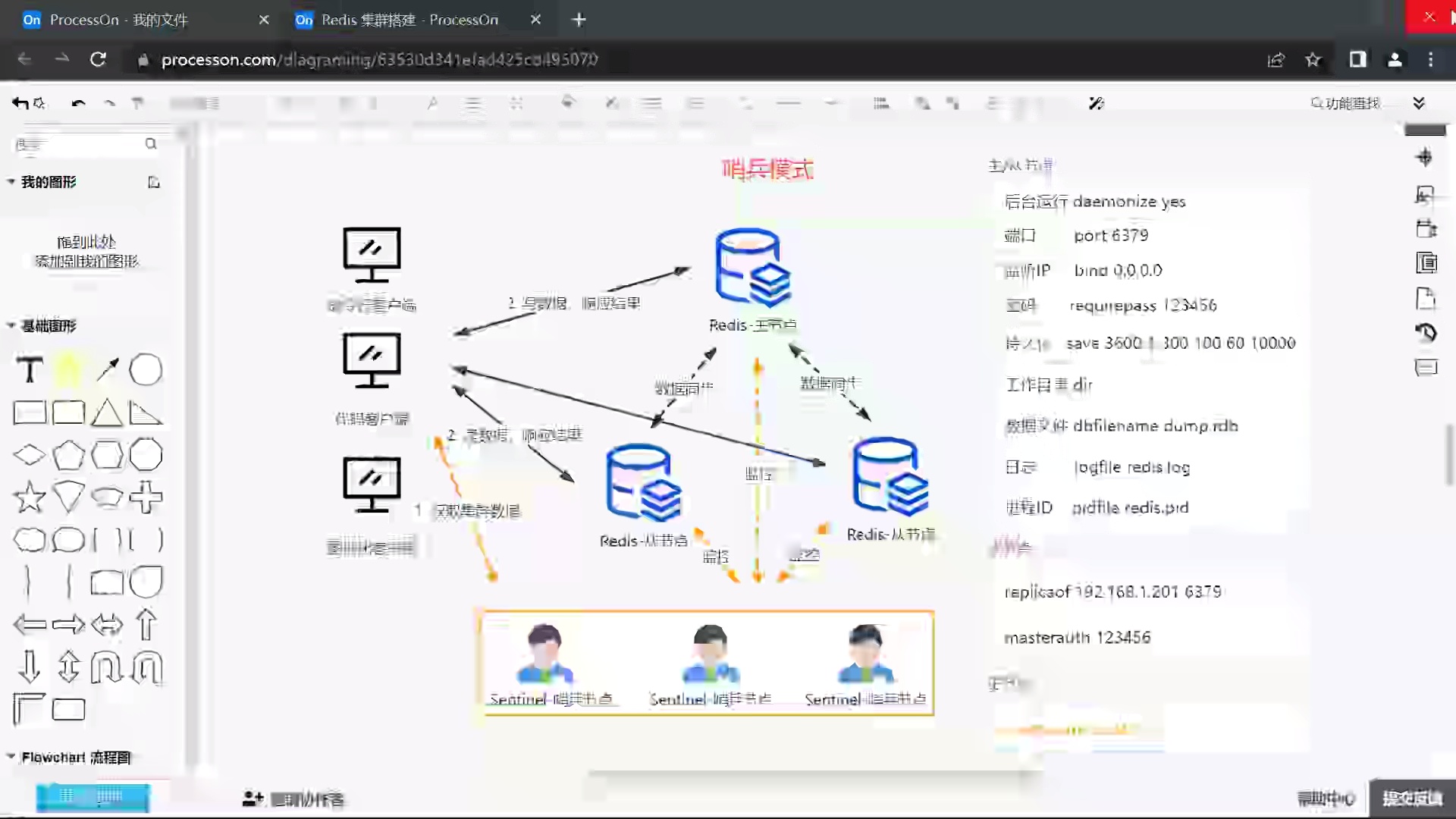This screenshot has width=1456, height=819.
Task: Select the ellipse shape from the shape library
Action: [146, 369]
